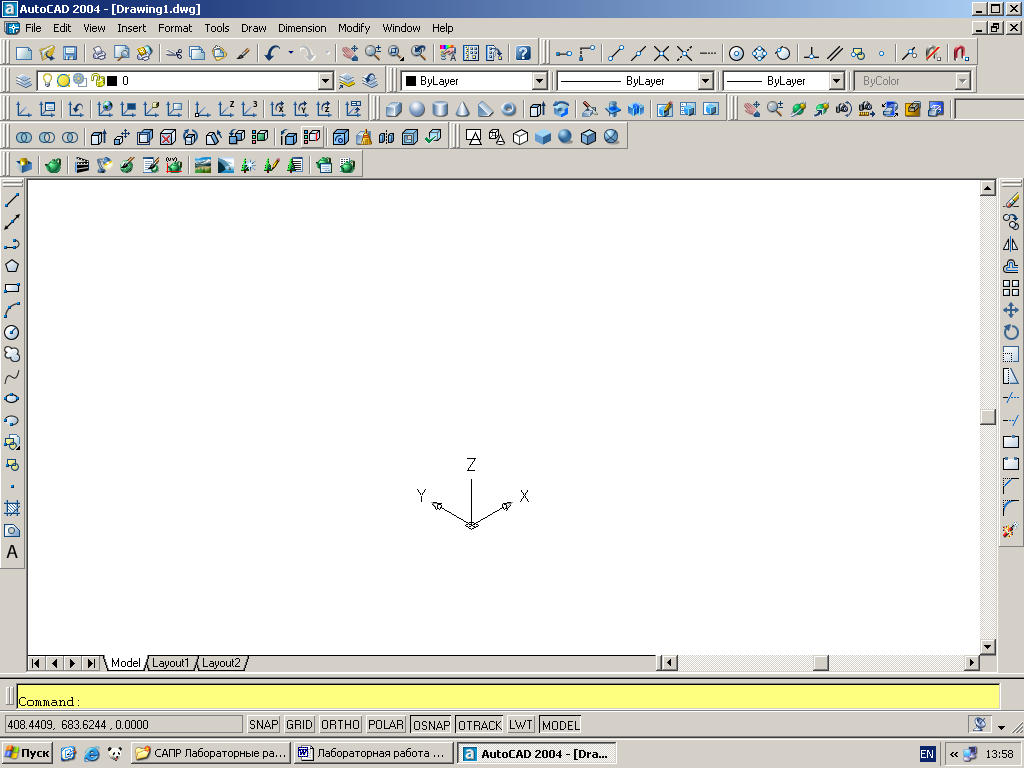Switch to the Layout1 tab

170,663
